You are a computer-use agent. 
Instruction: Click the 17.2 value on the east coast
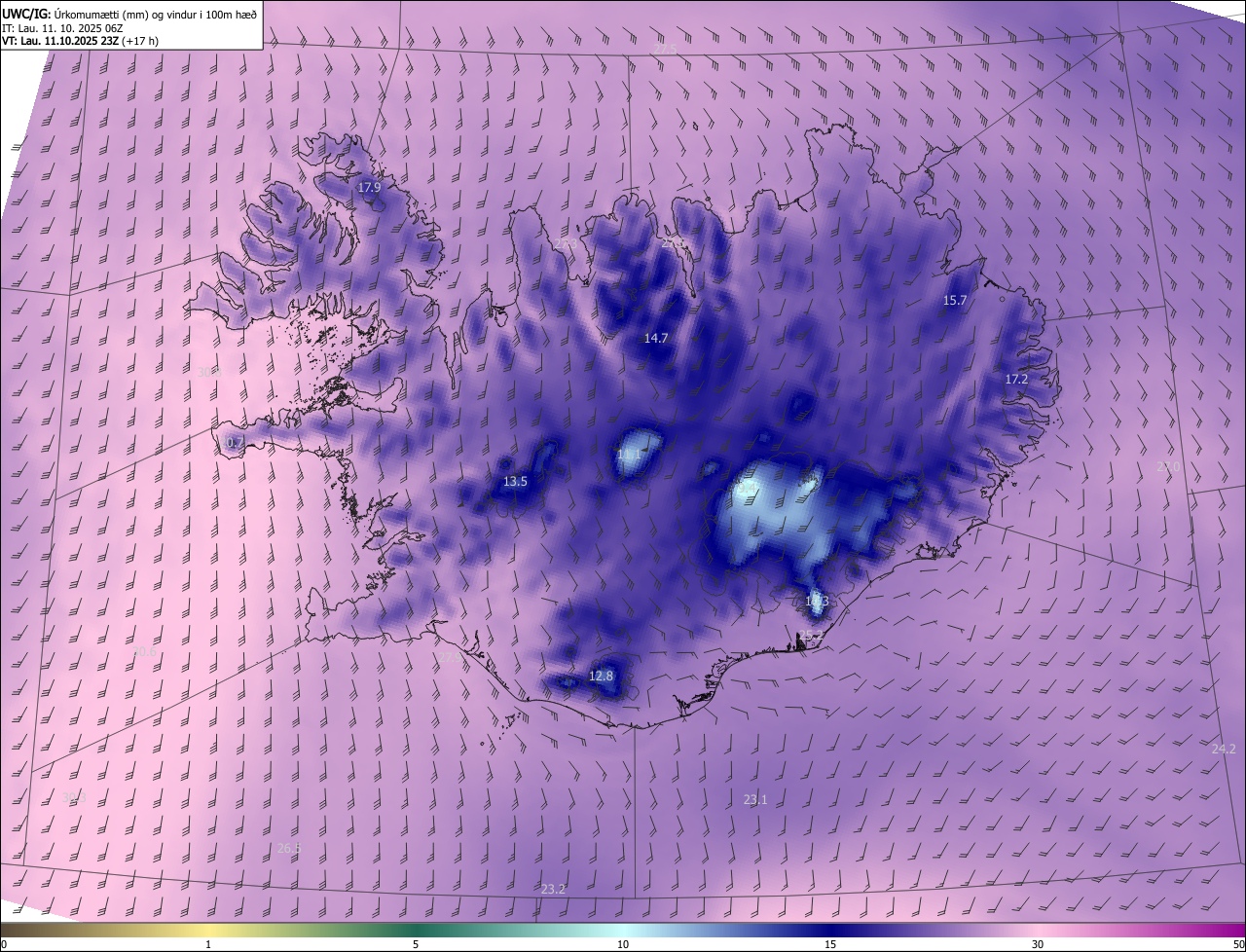(x=1016, y=380)
